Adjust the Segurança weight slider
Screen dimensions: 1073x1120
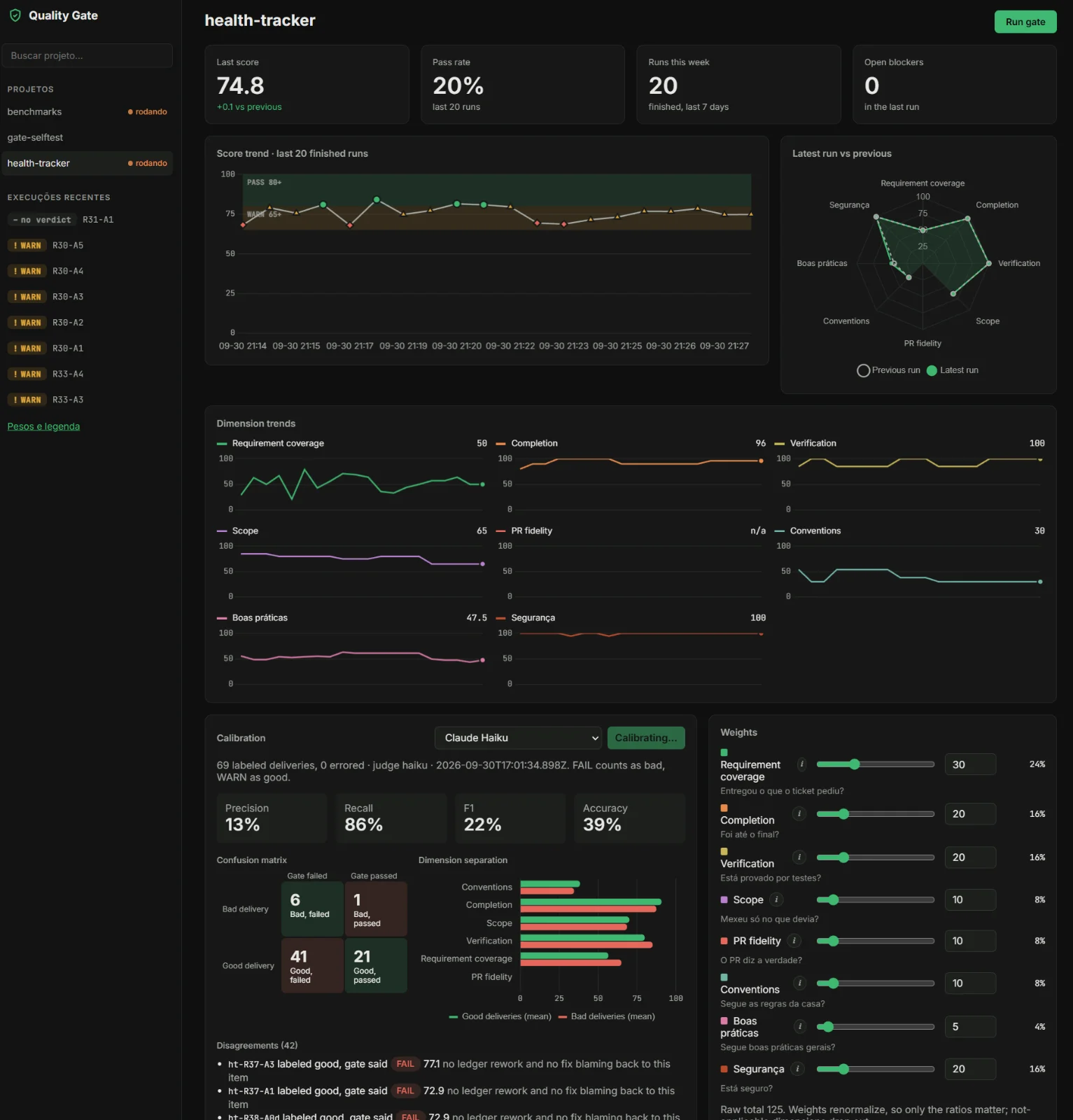[875, 1069]
